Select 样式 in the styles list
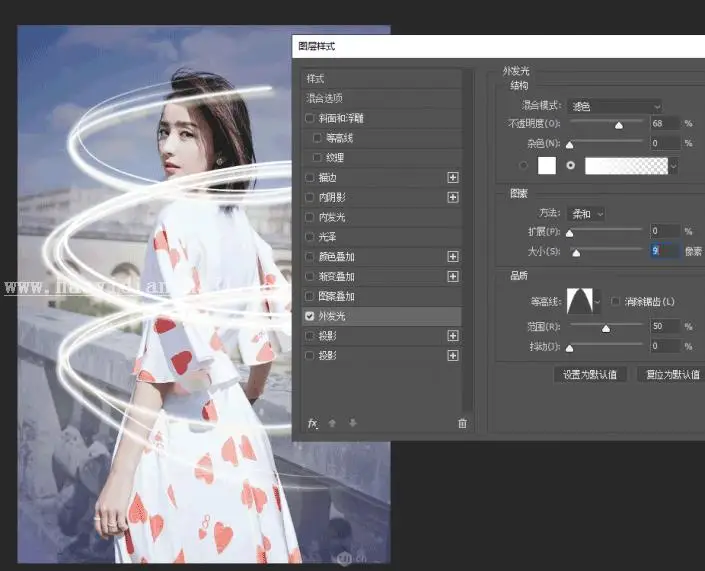Viewport: 705px width, 571px height. [381, 79]
